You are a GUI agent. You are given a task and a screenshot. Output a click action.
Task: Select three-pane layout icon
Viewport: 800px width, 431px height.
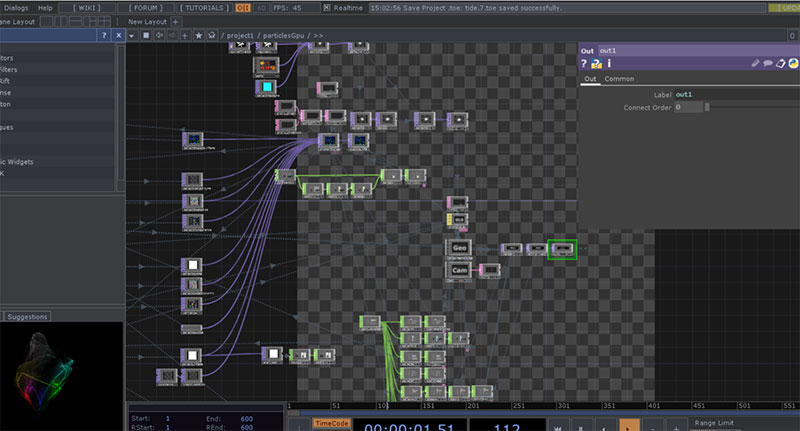pos(89,21)
